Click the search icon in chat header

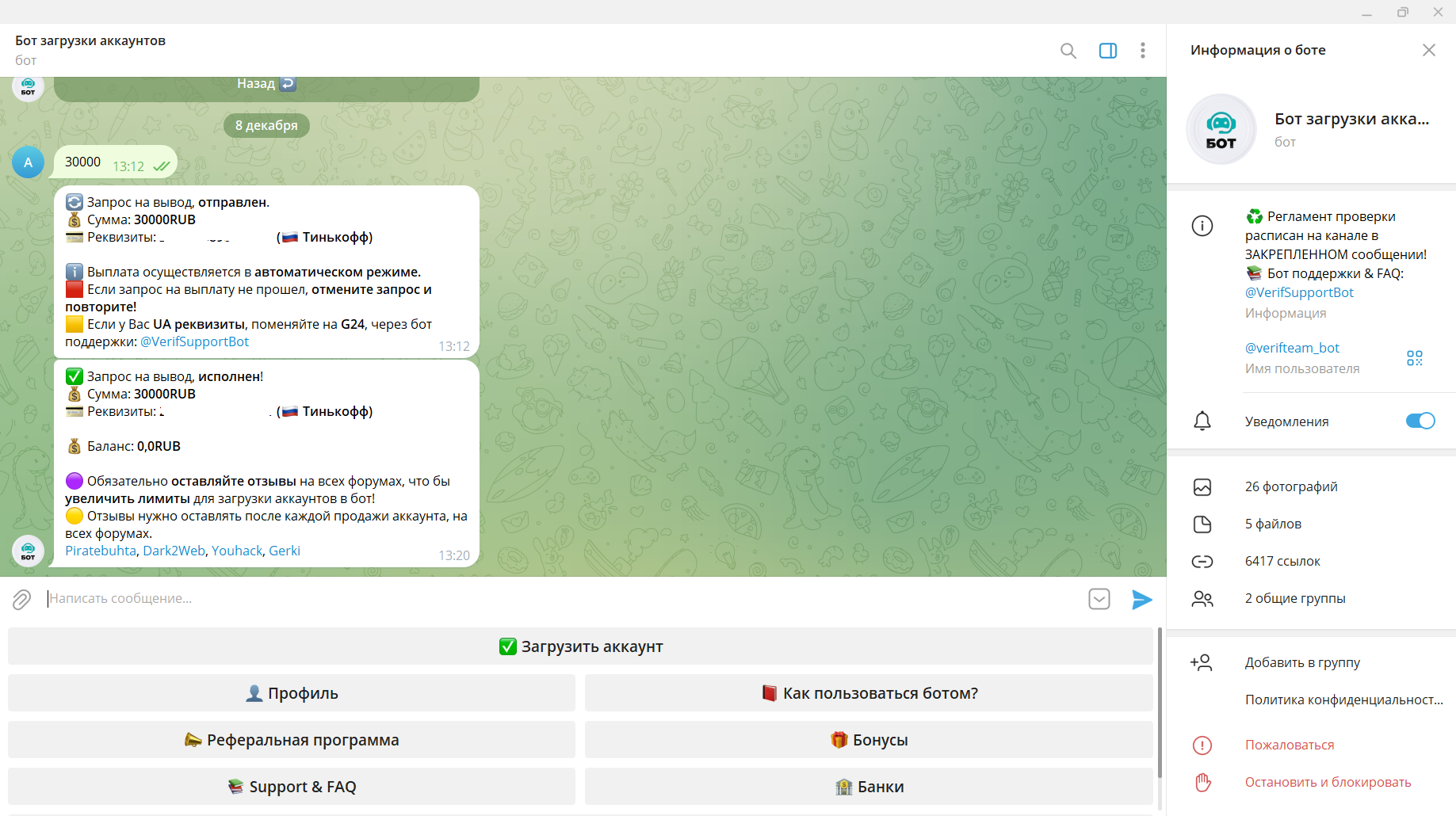tap(1068, 51)
